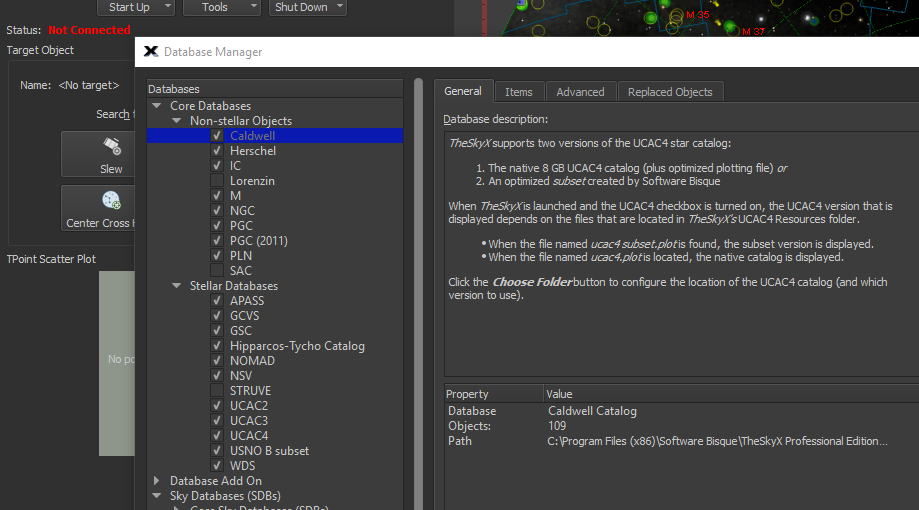
Task: Click the Search link text
Action: coord(113,114)
